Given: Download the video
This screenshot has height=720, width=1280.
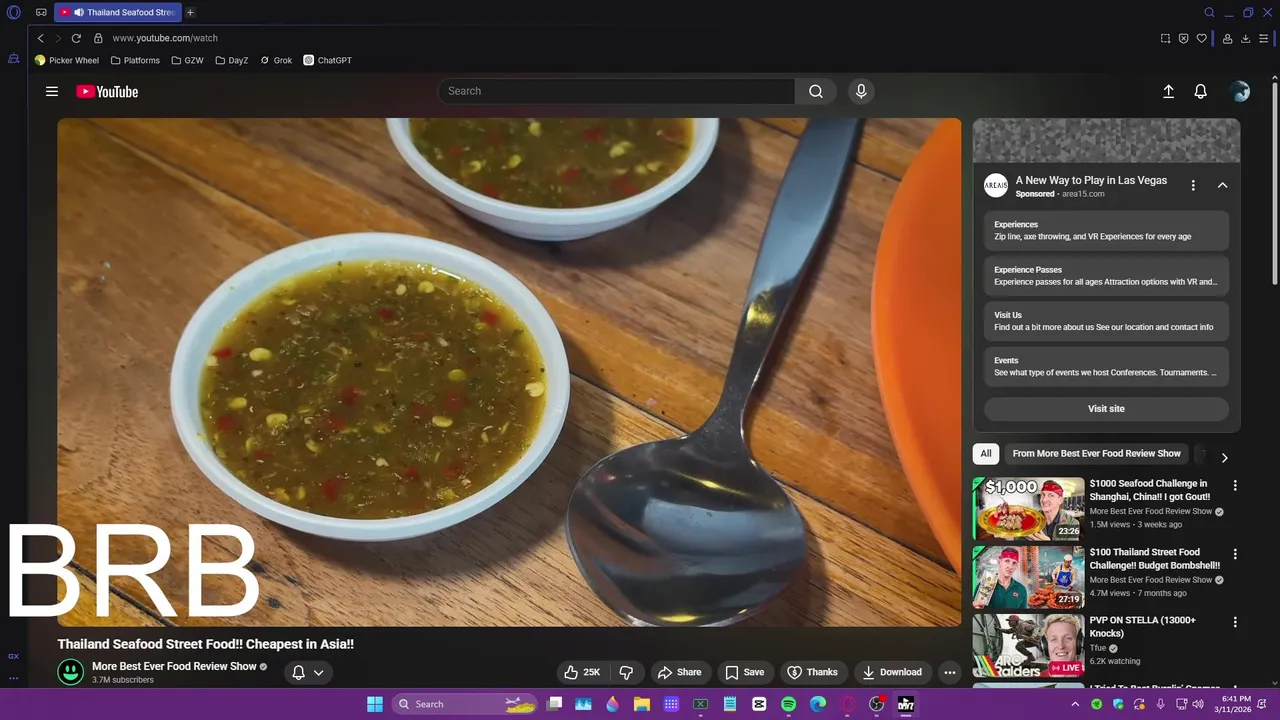Looking at the screenshot, I should coord(893,672).
